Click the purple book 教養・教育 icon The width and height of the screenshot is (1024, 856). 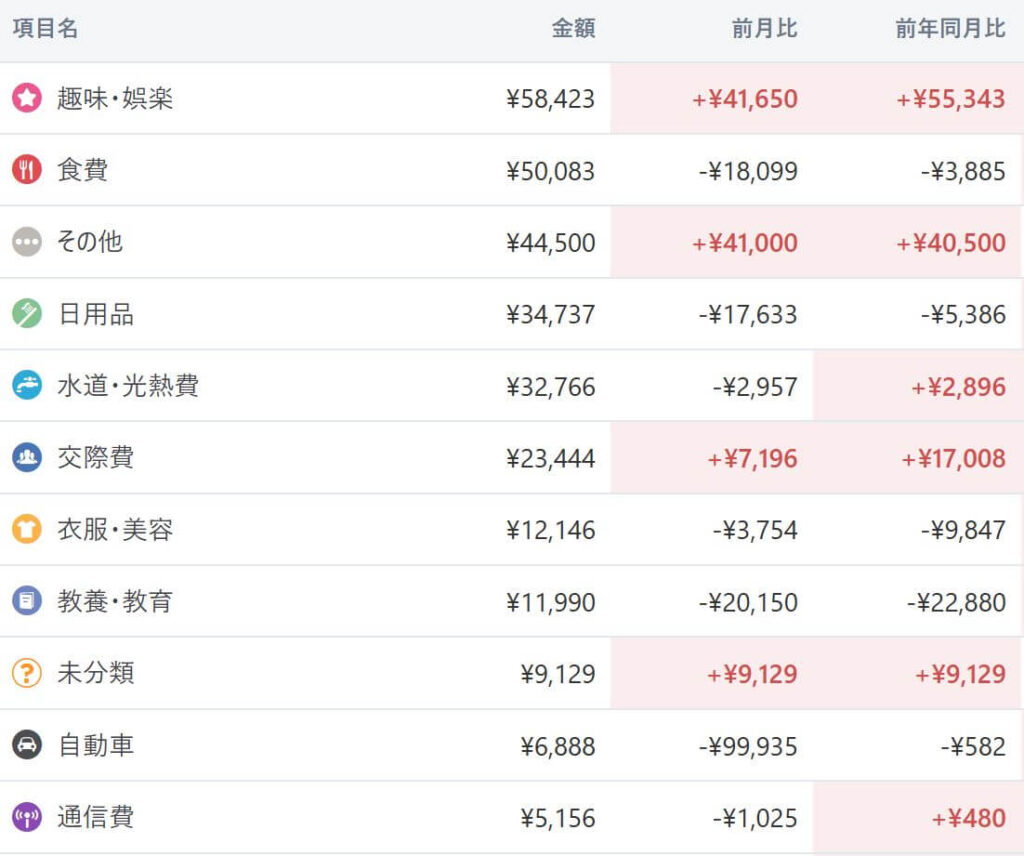tap(27, 601)
